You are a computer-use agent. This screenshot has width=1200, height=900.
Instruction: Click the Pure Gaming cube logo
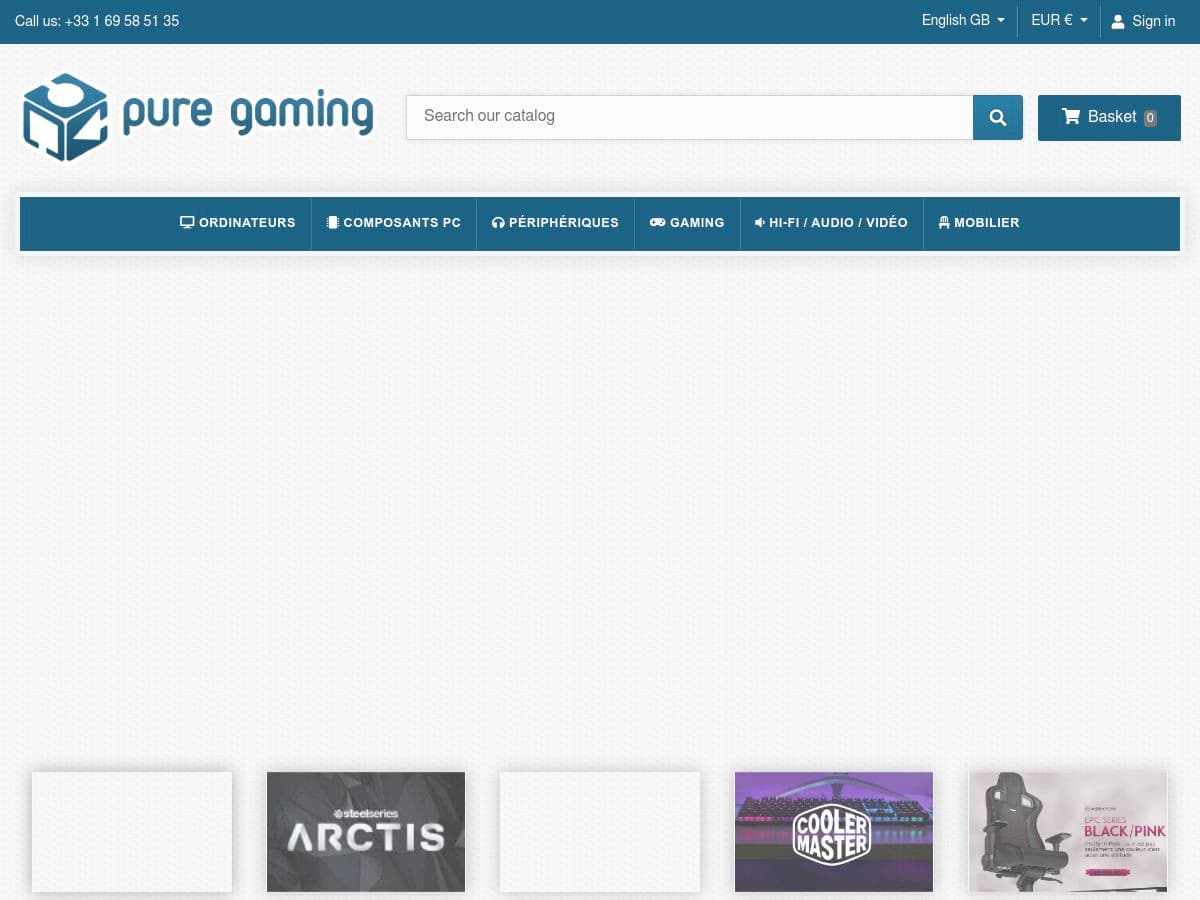[x=65, y=117]
